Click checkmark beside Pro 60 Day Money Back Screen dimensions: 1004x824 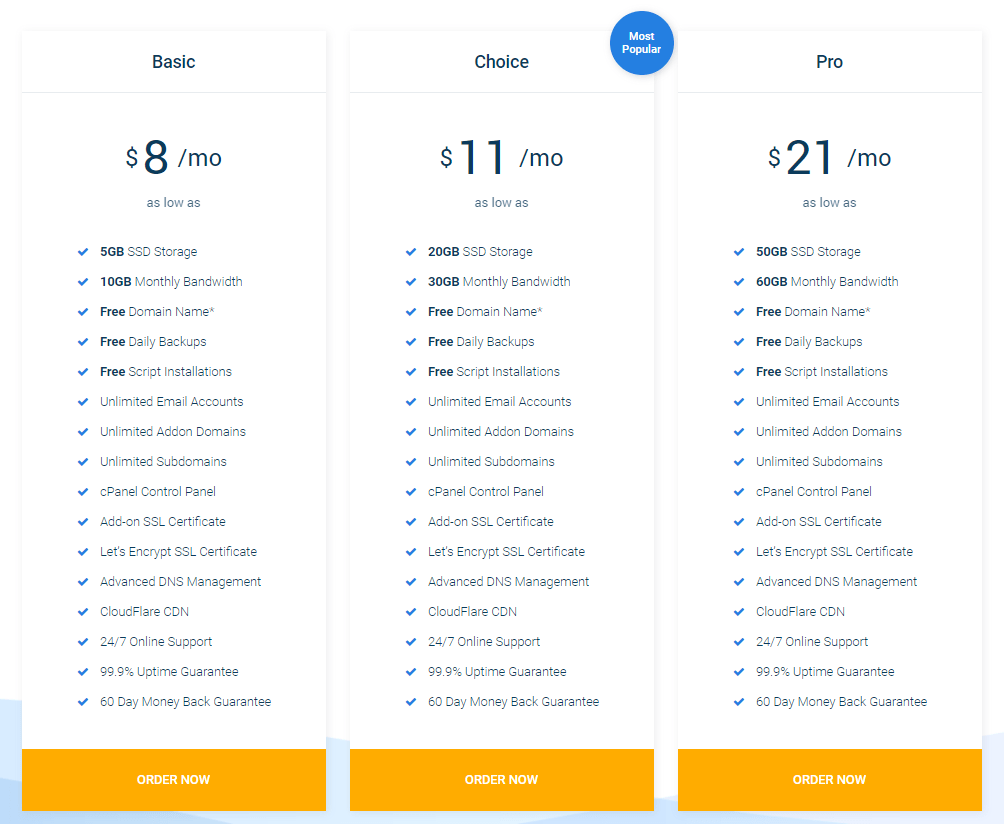(x=739, y=702)
